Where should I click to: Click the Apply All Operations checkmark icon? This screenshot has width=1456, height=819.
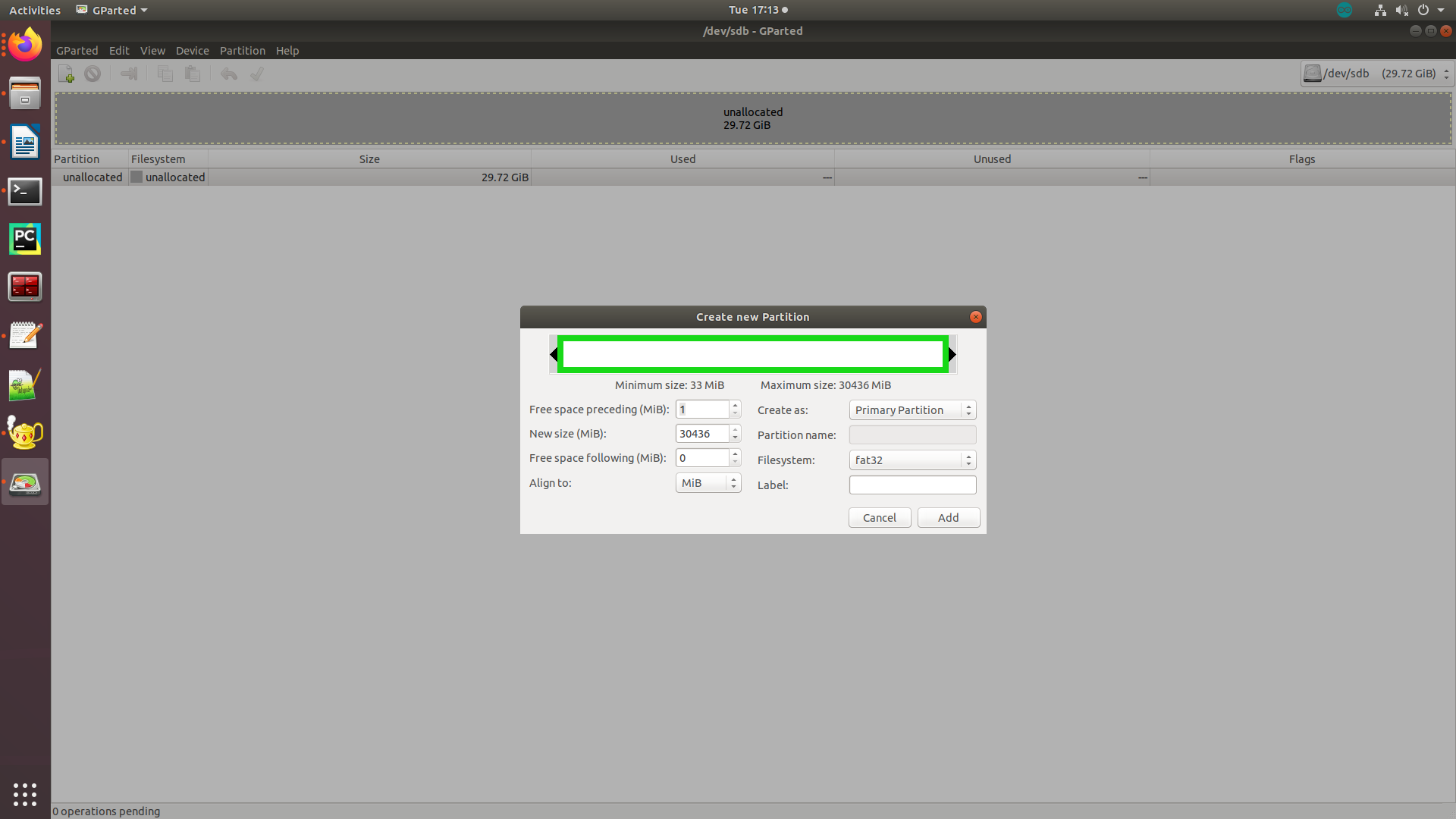257,73
